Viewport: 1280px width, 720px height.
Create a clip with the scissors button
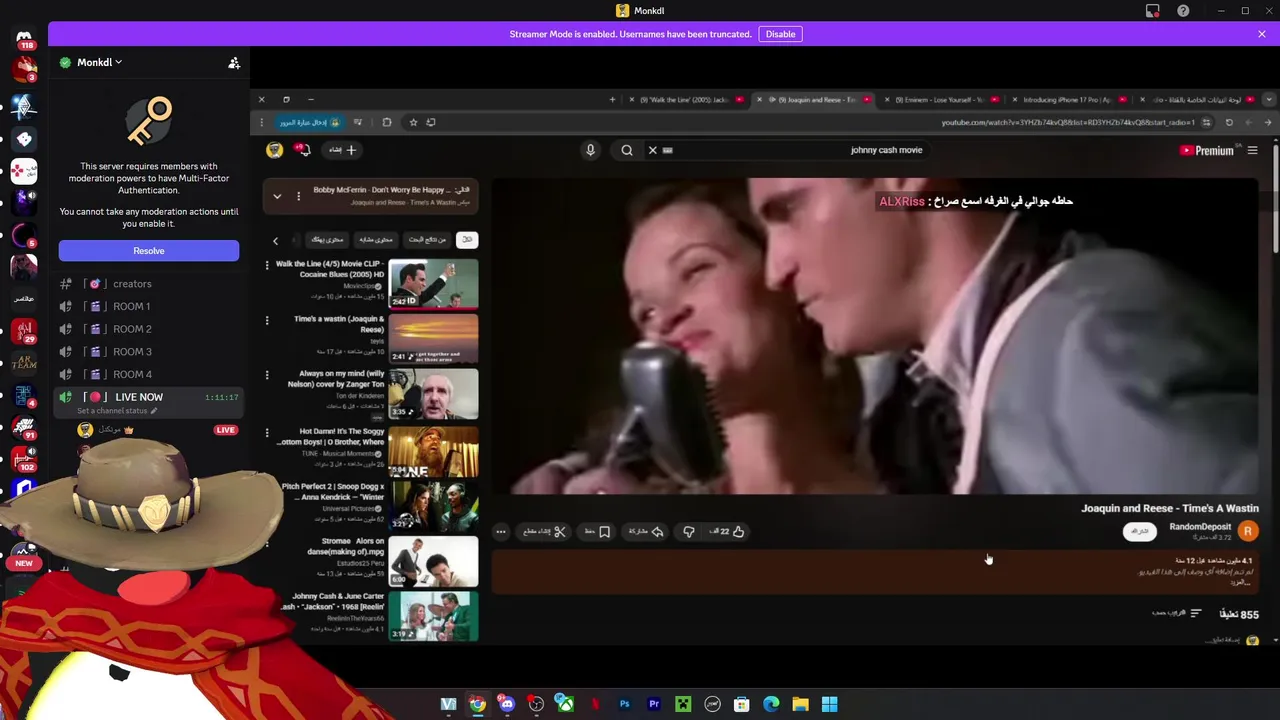(x=545, y=532)
